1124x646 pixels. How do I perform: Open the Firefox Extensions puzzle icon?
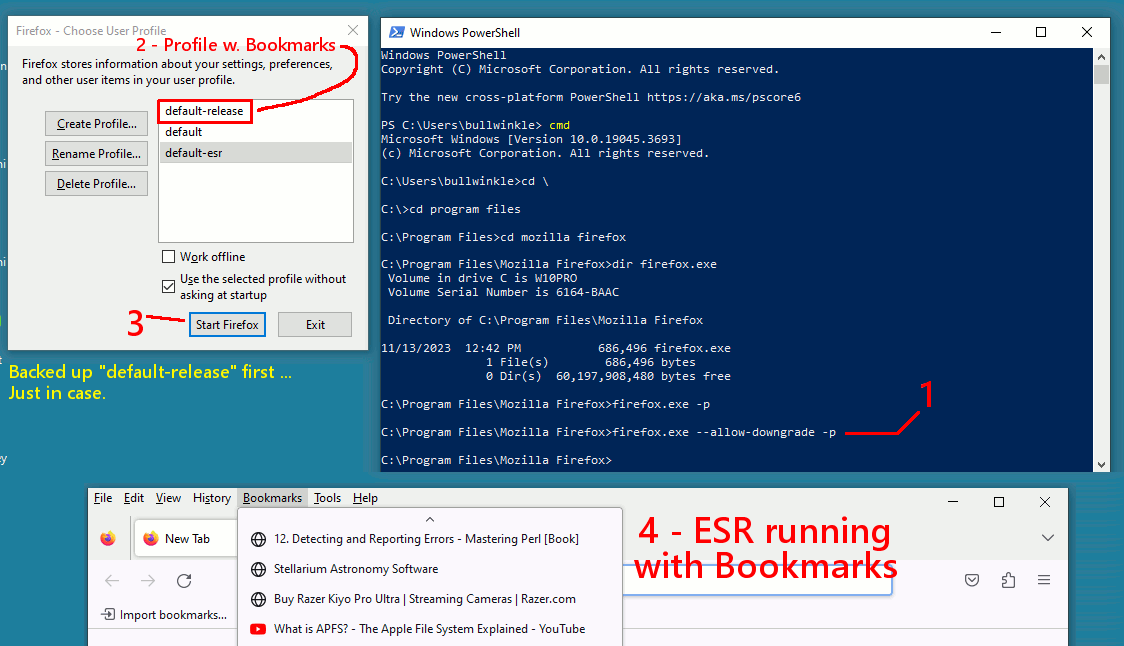click(x=1008, y=580)
